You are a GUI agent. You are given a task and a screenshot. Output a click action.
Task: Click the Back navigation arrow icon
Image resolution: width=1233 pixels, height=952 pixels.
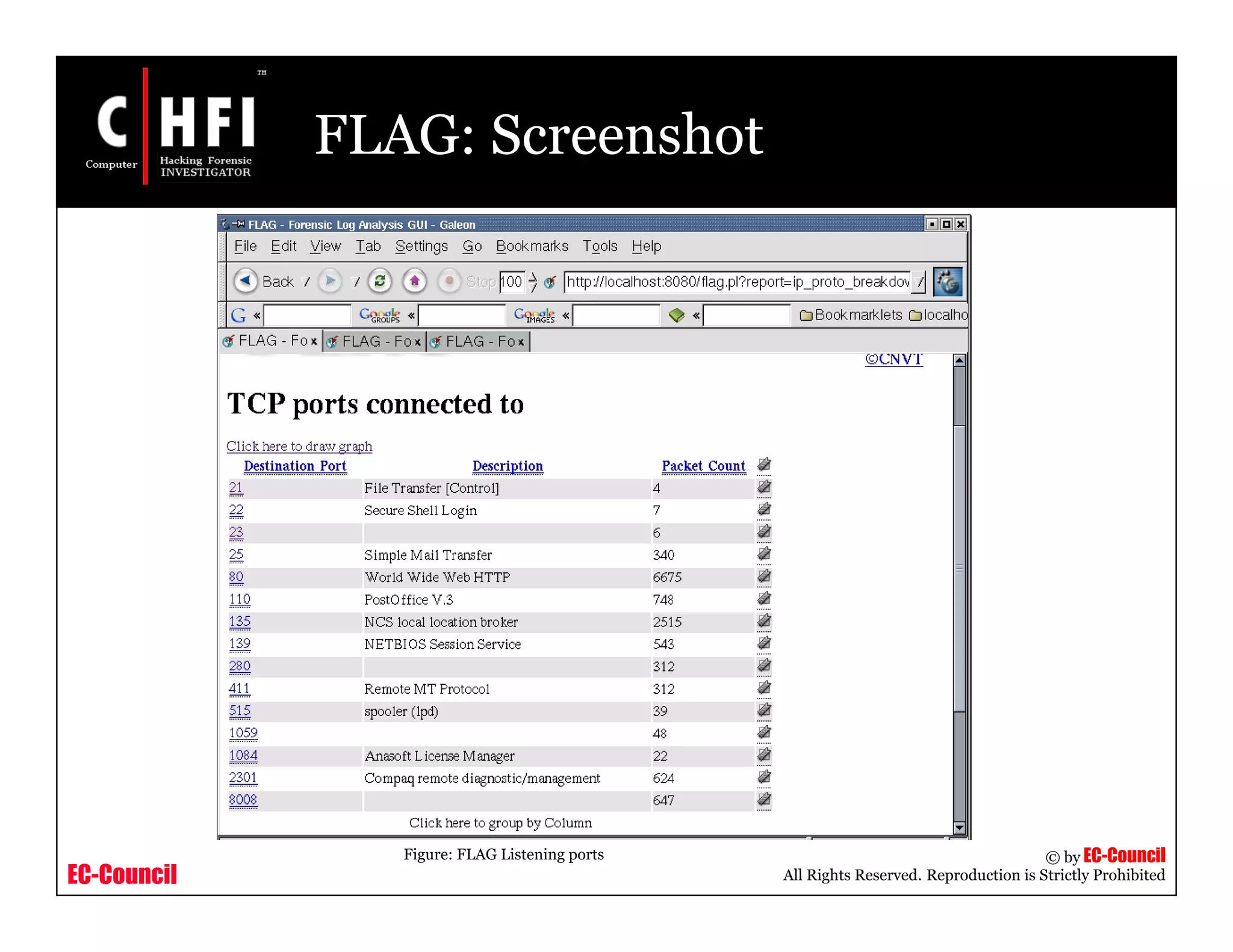tap(246, 281)
